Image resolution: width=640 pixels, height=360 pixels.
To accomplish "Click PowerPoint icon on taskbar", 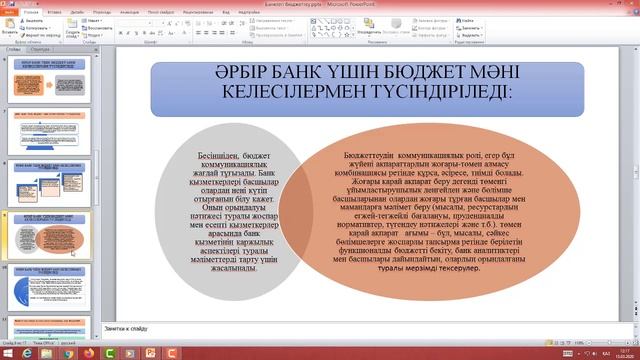I will coord(151,353).
